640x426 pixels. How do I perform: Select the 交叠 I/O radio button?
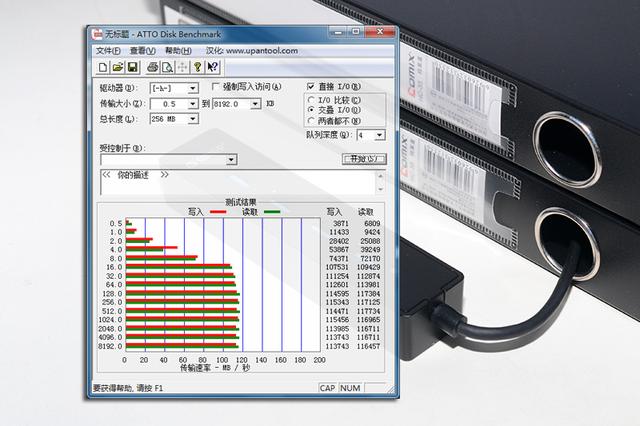click(x=311, y=110)
